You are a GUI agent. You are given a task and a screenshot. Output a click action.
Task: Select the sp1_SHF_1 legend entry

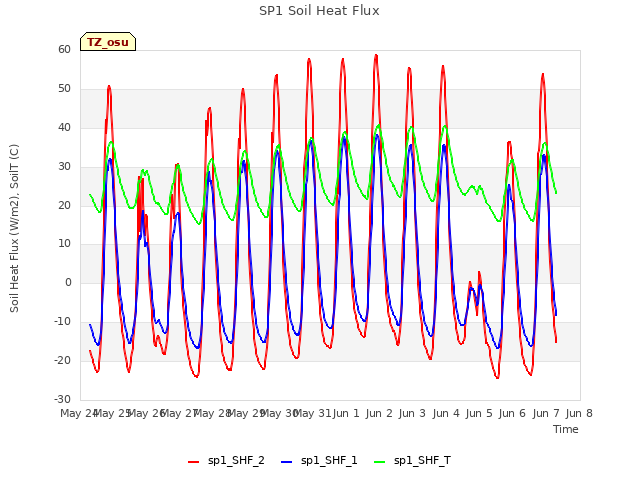pyautogui.click(x=319, y=461)
